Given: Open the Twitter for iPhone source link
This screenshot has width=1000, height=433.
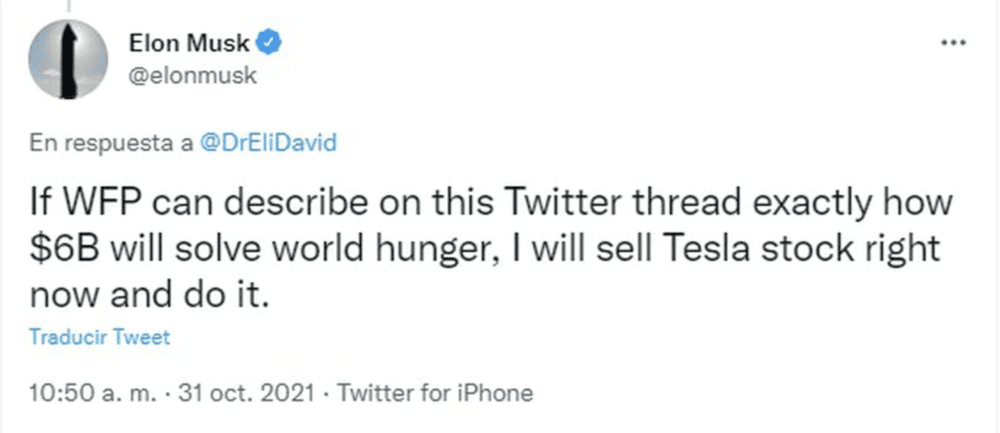Looking at the screenshot, I should click(436, 392).
